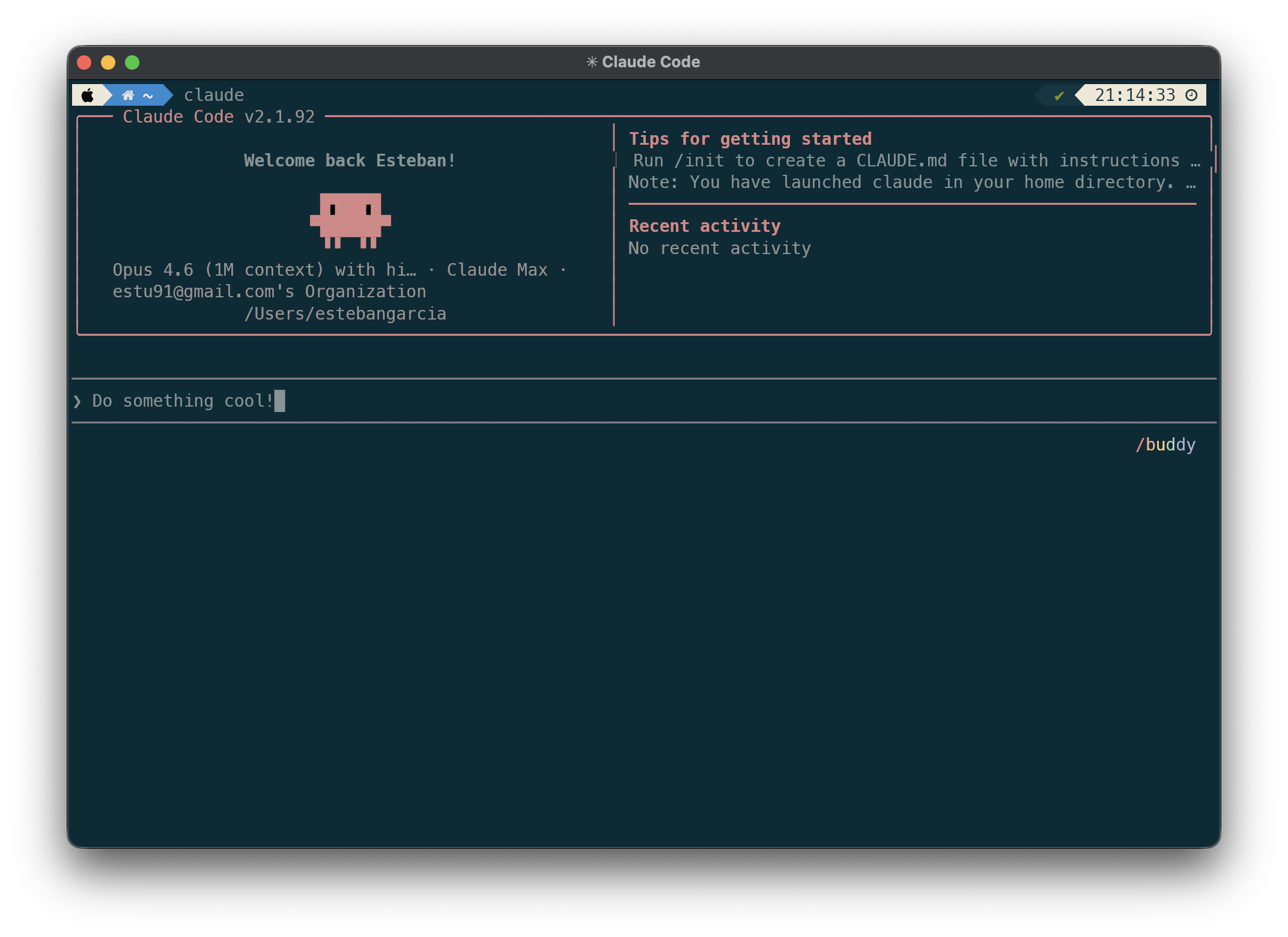Click the green checkmark exit-status indicator

[1059, 95]
